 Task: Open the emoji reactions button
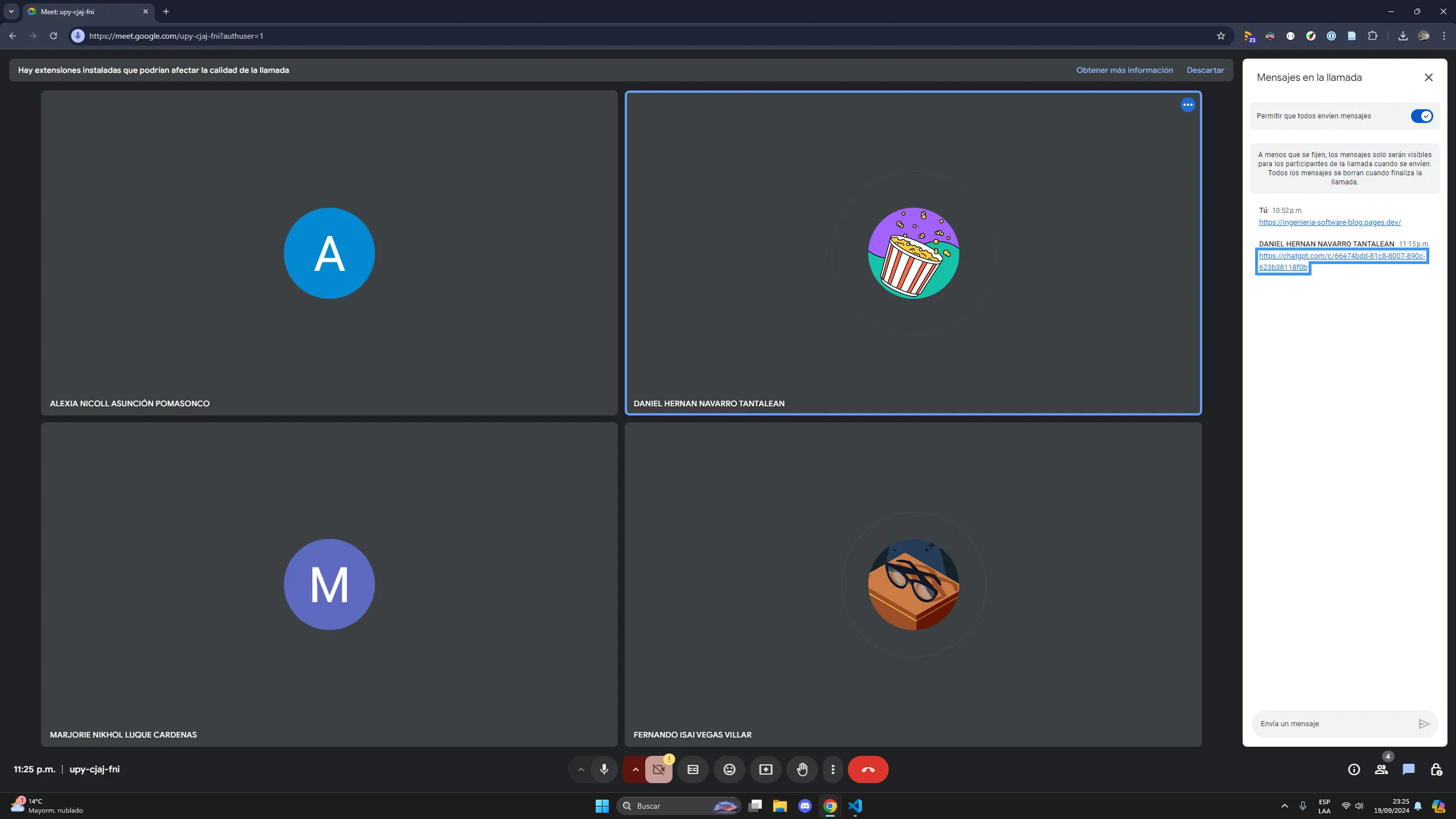click(729, 769)
